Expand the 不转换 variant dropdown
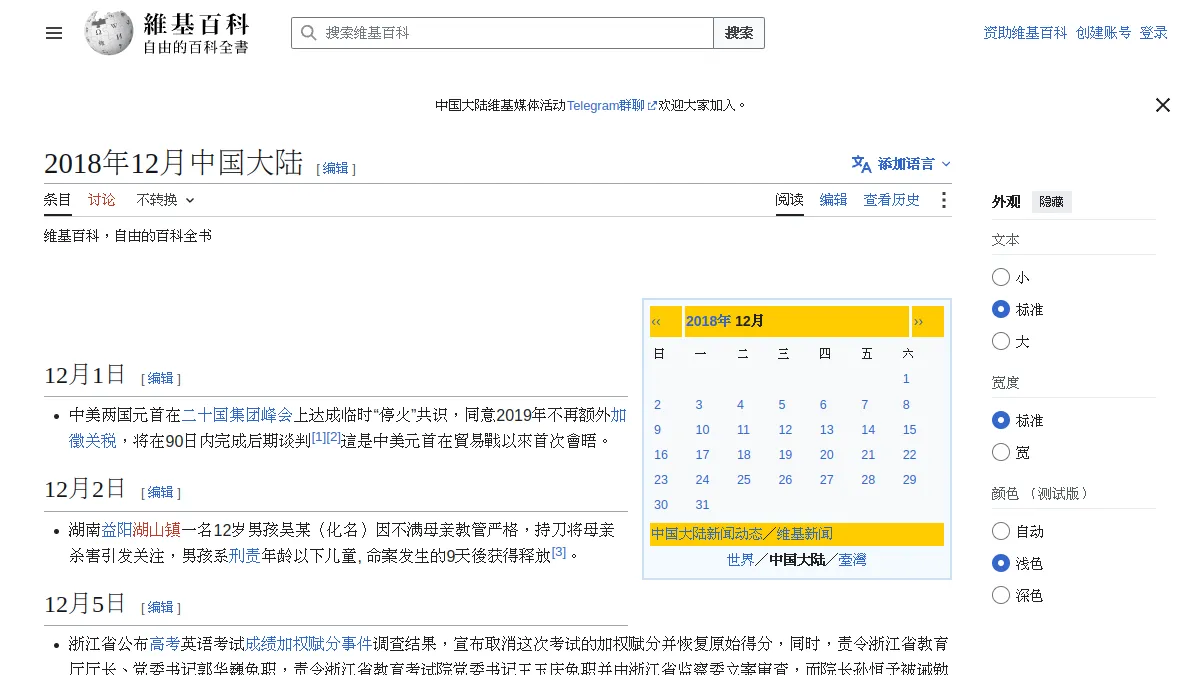Image resolution: width=1200 pixels, height=675 pixels. pos(165,200)
